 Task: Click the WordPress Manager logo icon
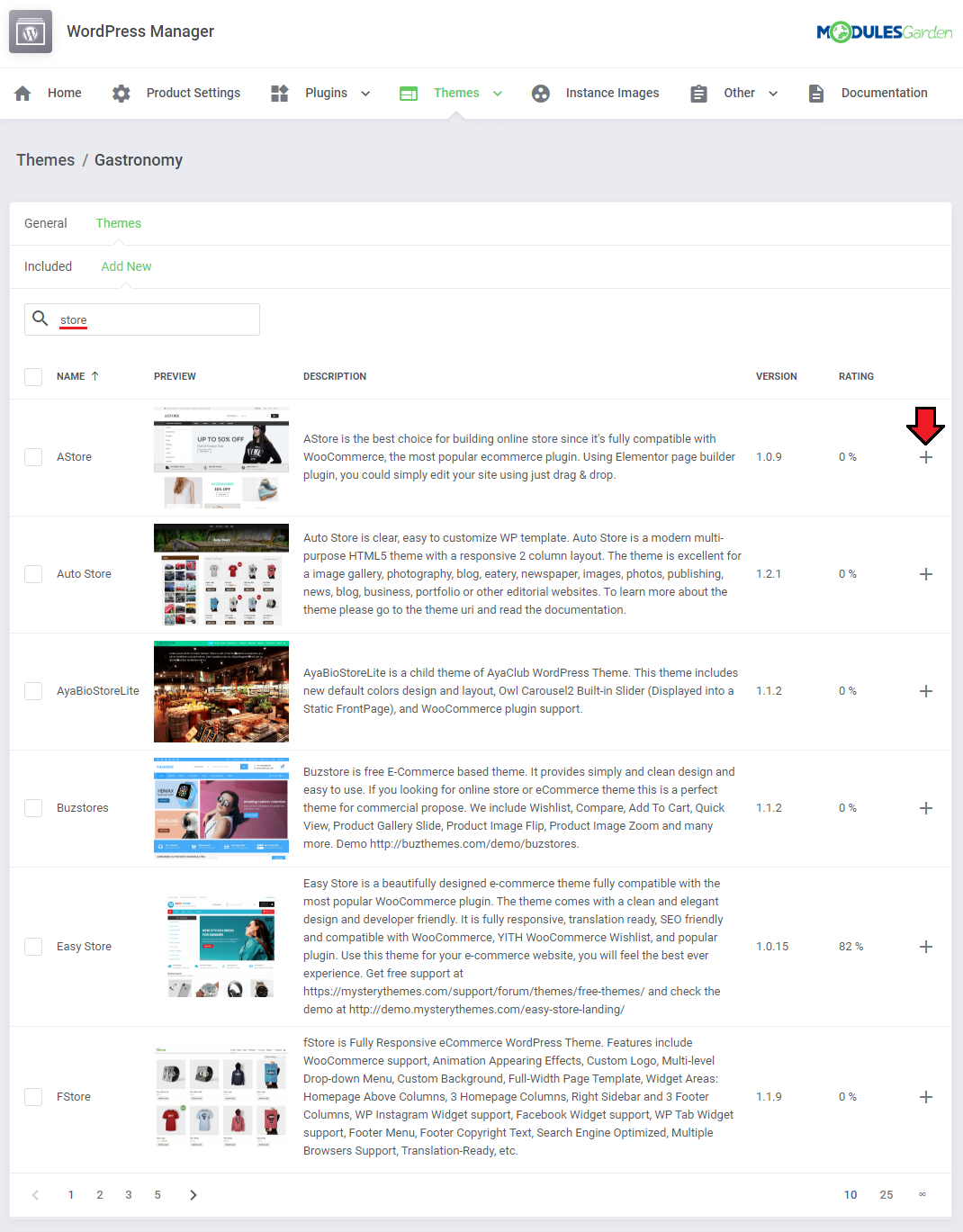31,32
